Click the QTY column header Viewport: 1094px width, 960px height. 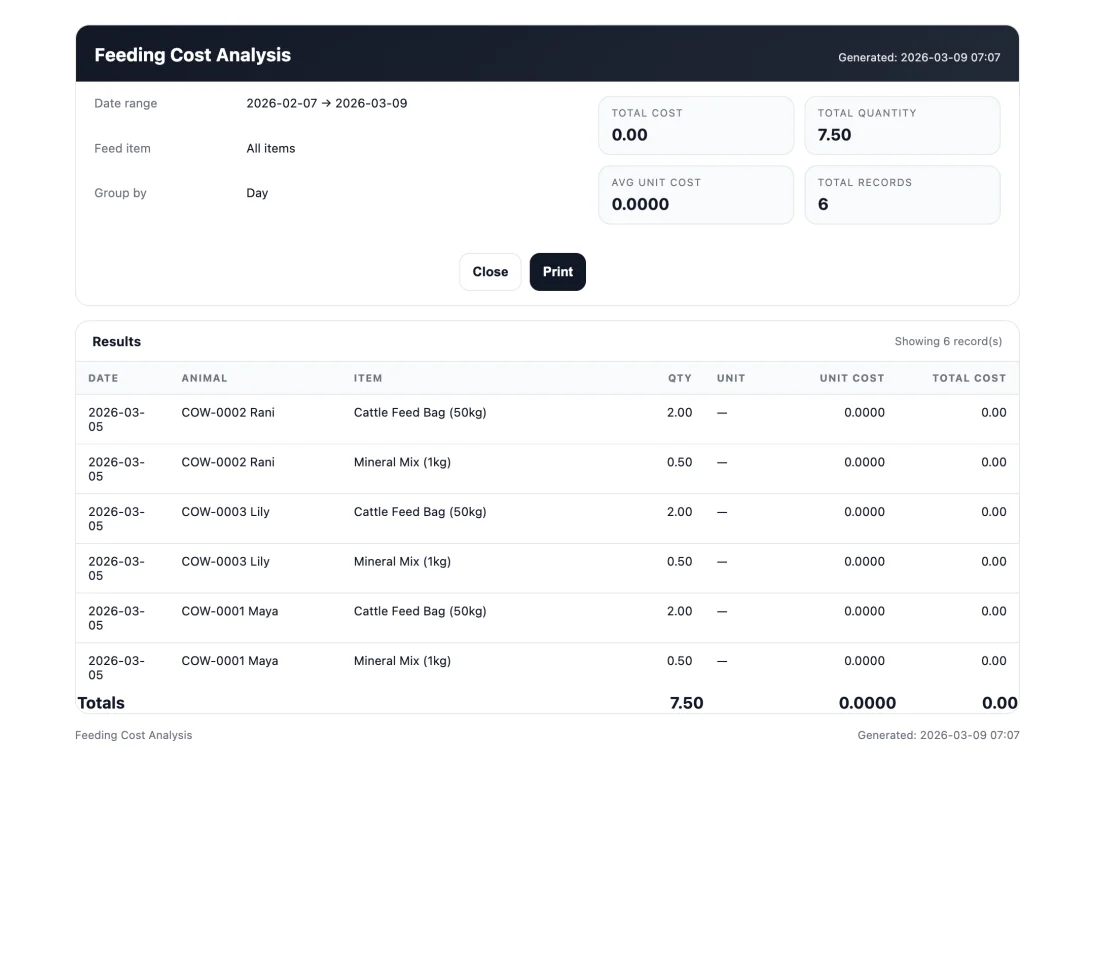point(680,378)
